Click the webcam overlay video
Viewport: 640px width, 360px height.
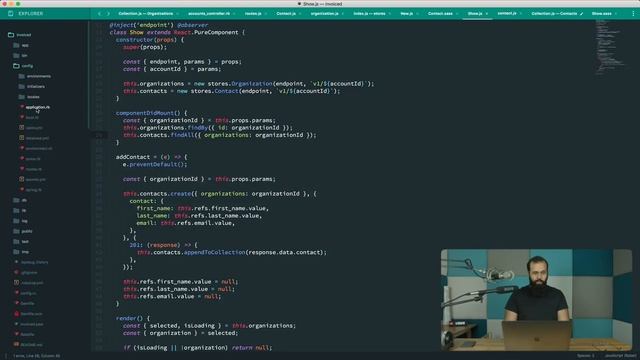coord(536,300)
